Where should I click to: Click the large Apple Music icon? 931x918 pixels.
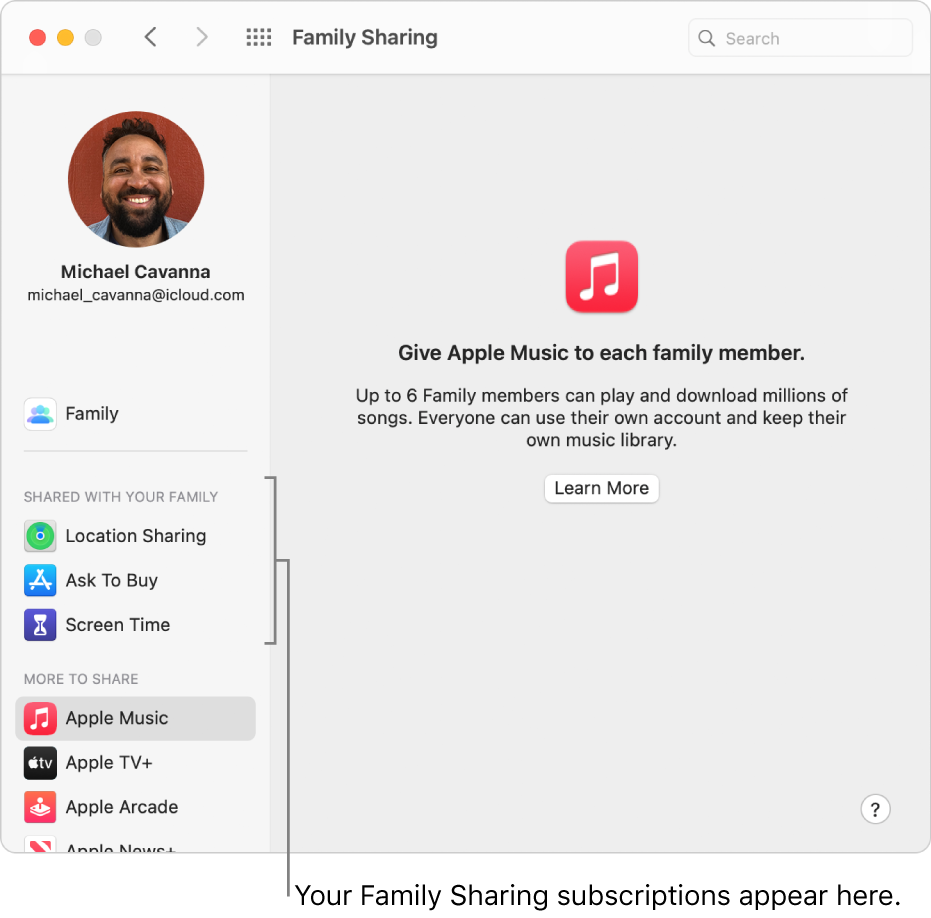click(x=601, y=277)
